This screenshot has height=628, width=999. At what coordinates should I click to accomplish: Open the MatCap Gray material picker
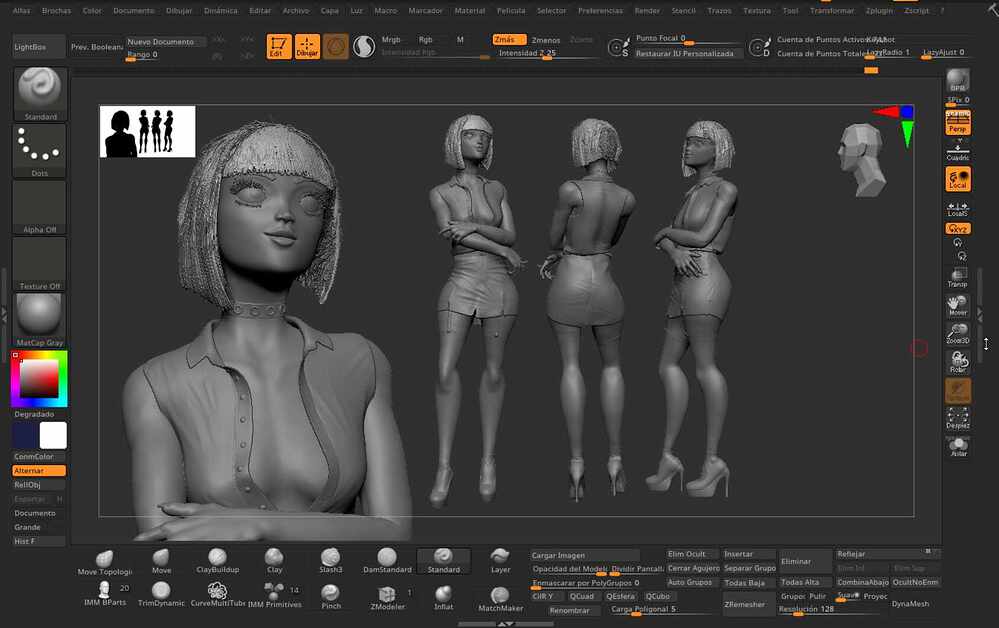point(40,320)
